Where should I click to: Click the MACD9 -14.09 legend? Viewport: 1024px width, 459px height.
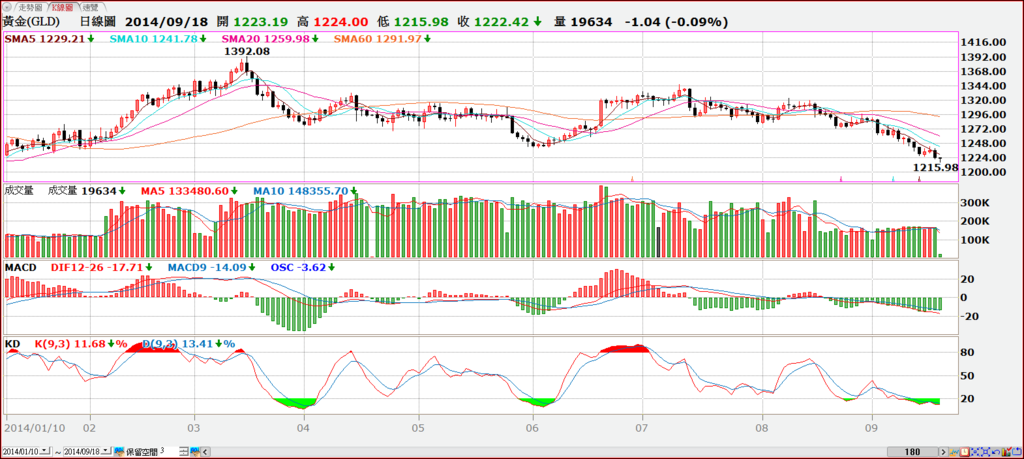tap(212, 267)
